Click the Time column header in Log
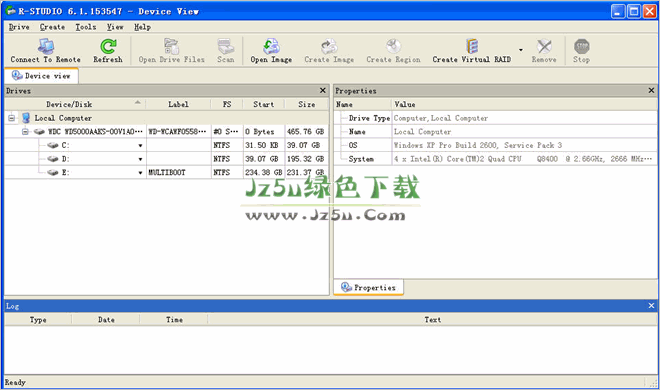This screenshot has height=390, width=660. [174, 320]
